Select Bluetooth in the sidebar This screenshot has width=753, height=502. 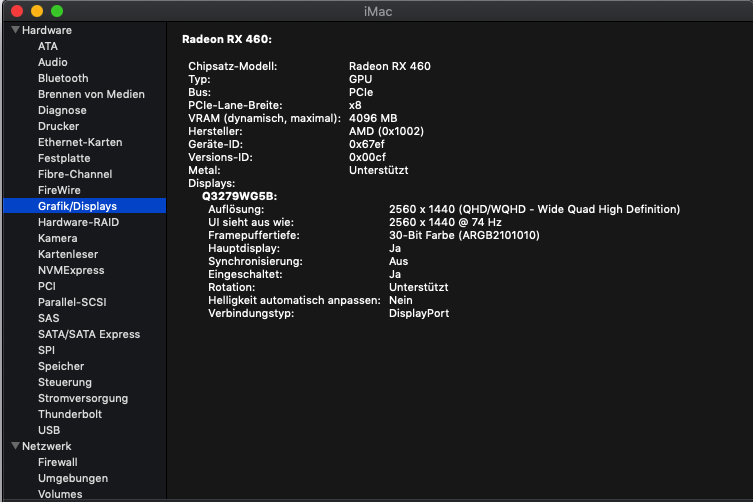pyautogui.click(x=63, y=78)
